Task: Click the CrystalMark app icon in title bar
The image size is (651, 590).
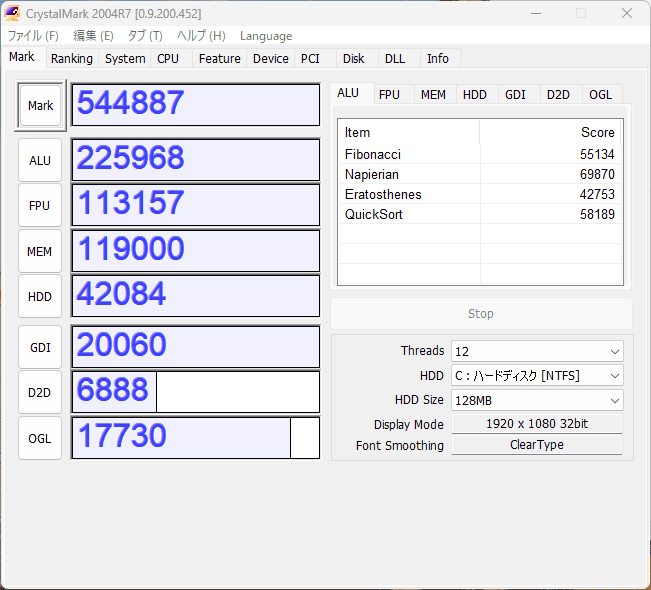Action: click(x=14, y=14)
